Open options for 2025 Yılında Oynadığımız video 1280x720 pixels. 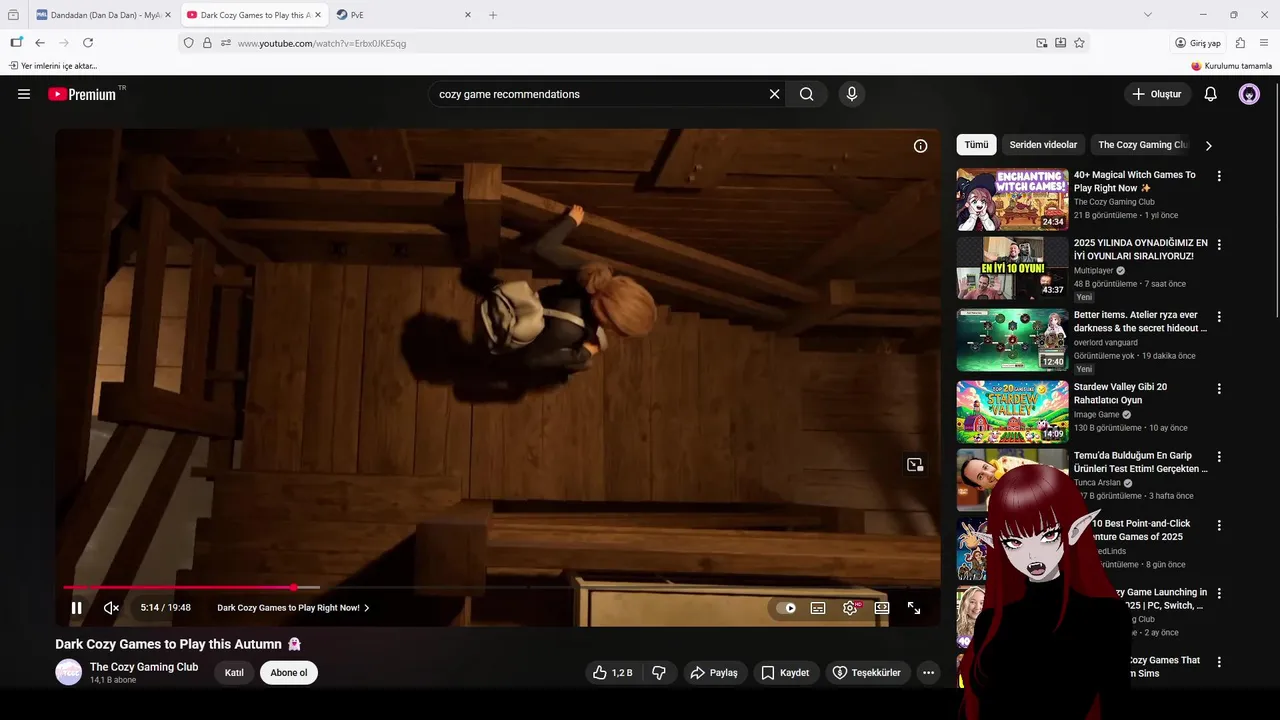(x=1219, y=244)
